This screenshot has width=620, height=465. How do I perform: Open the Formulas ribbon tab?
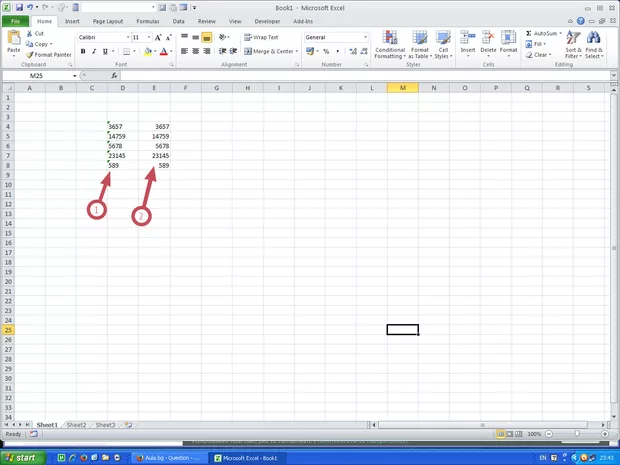pyautogui.click(x=145, y=20)
